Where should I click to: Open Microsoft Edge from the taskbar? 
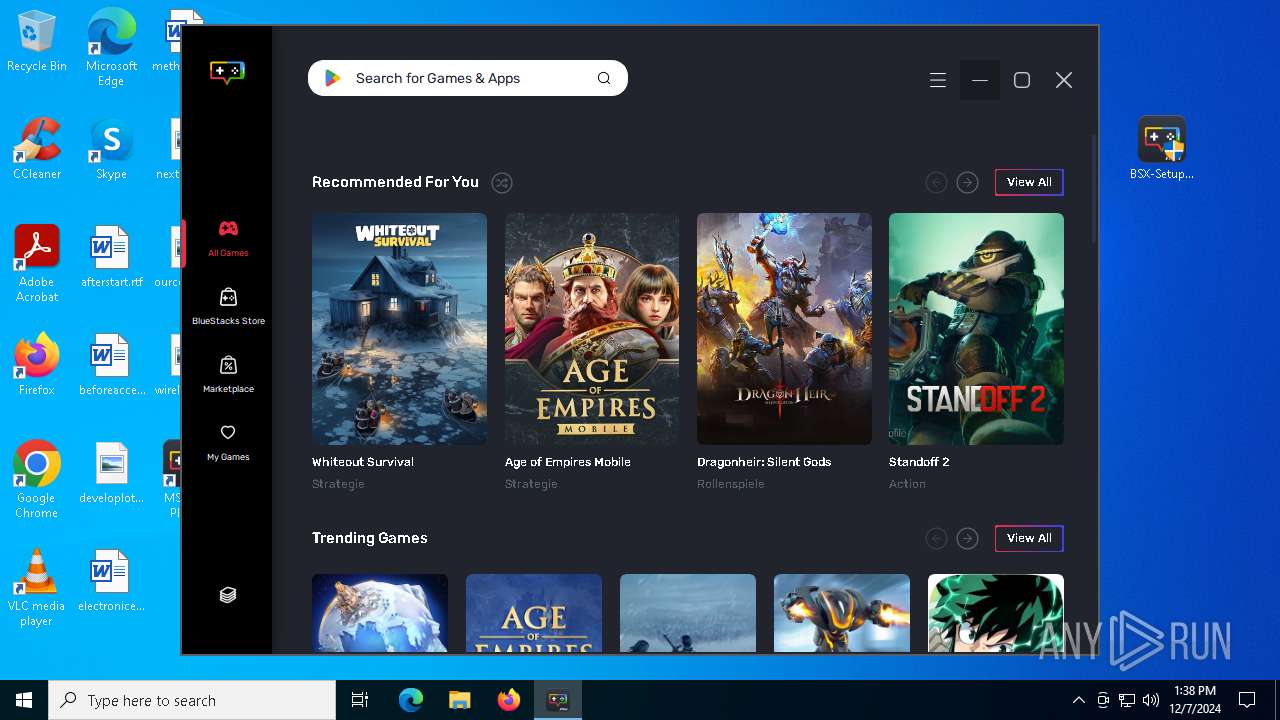pyautogui.click(x=411, y=700)
